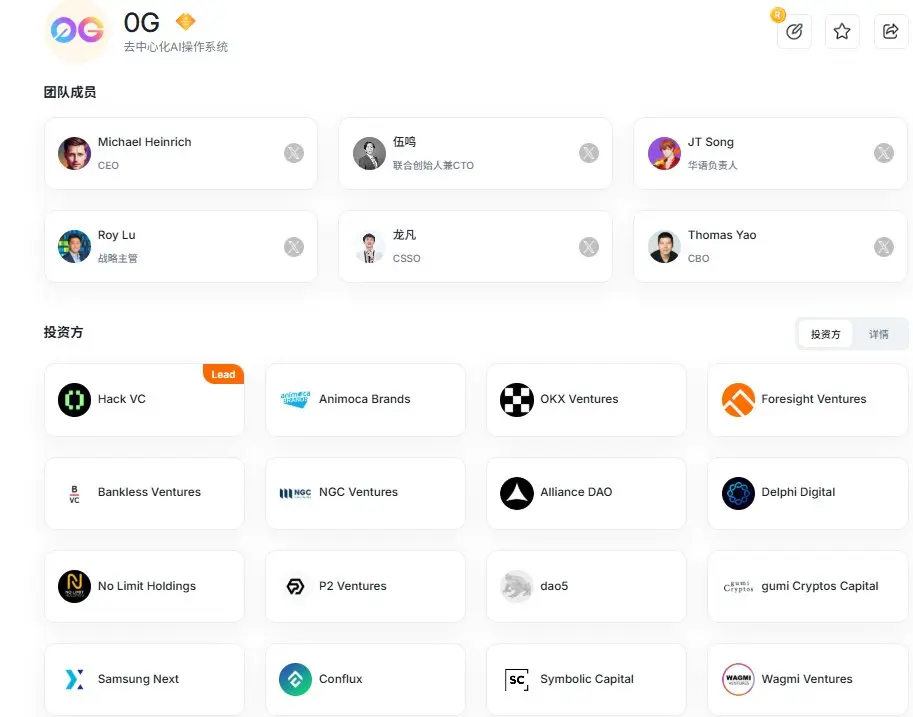Click the 团队成员 section heading

click(x=70, y=92)
